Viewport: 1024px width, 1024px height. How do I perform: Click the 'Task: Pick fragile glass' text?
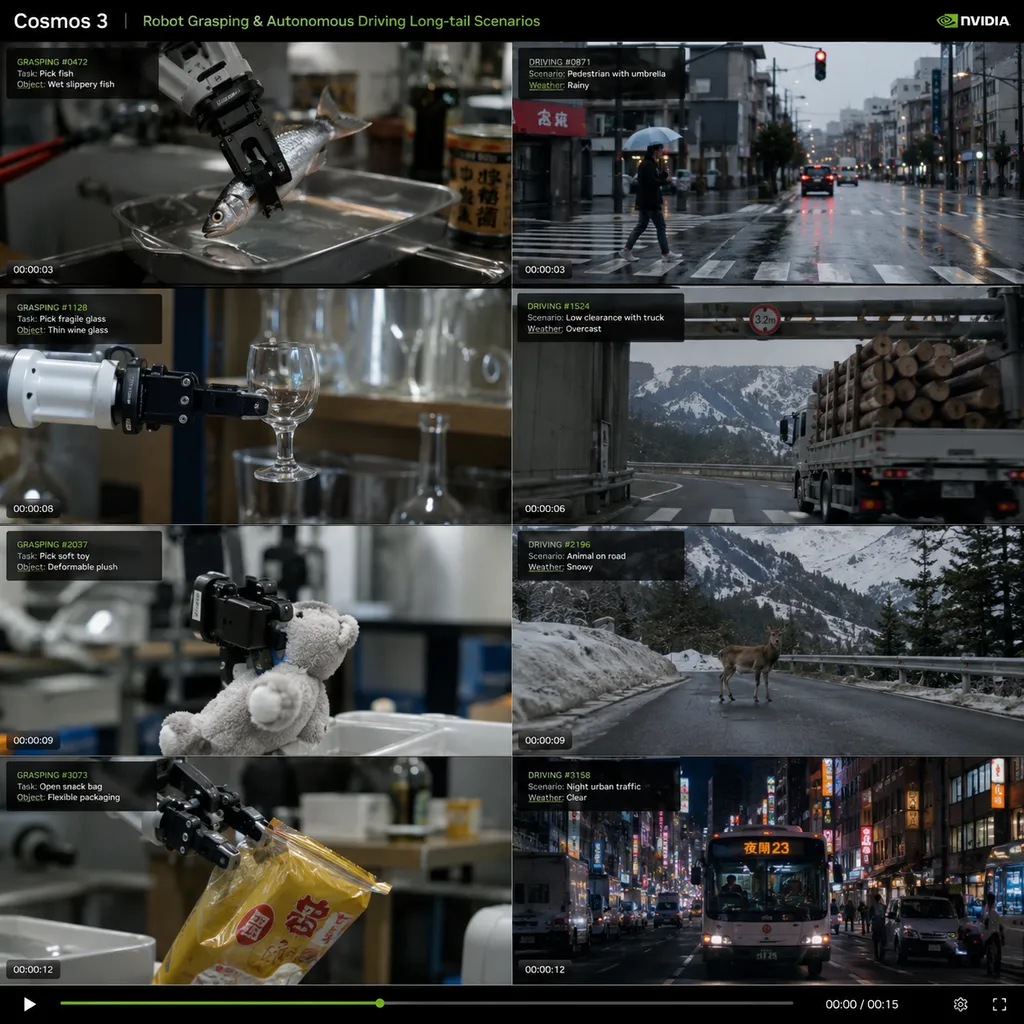61,319
